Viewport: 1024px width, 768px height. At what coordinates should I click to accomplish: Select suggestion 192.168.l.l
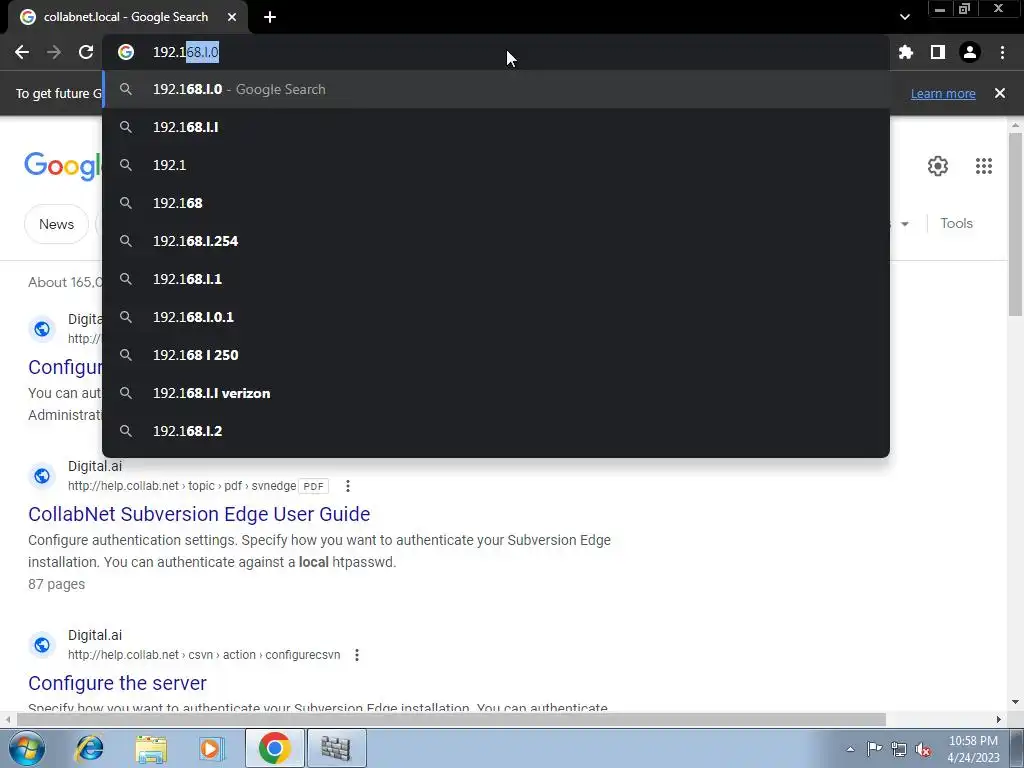[496, 127]
